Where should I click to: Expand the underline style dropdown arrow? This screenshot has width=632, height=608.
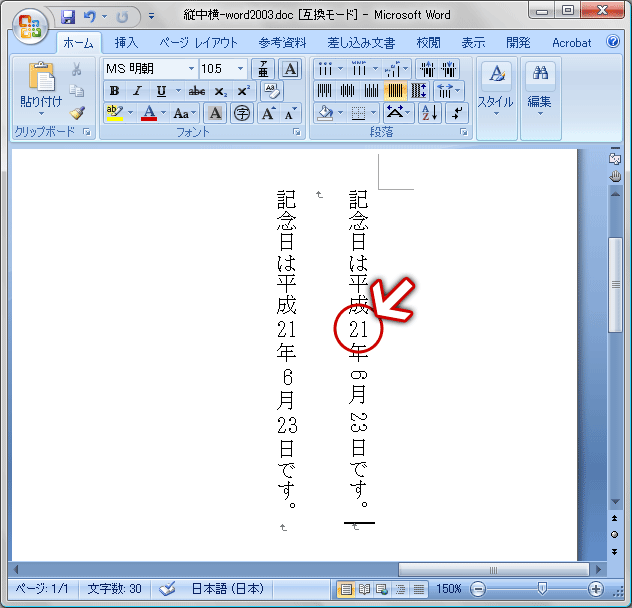click(178, 91)
